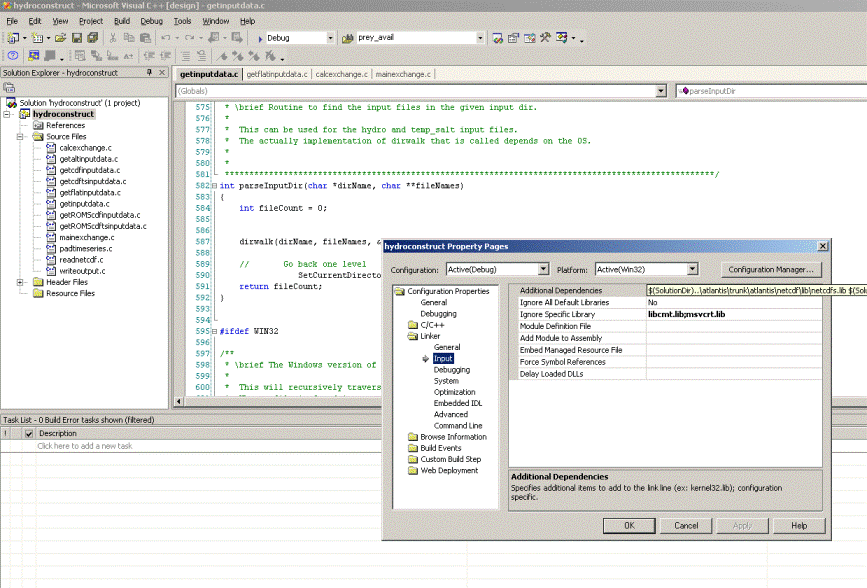
Task: Click the Properties icon in Solution Explorer
Action: click(x=9, y=88)
